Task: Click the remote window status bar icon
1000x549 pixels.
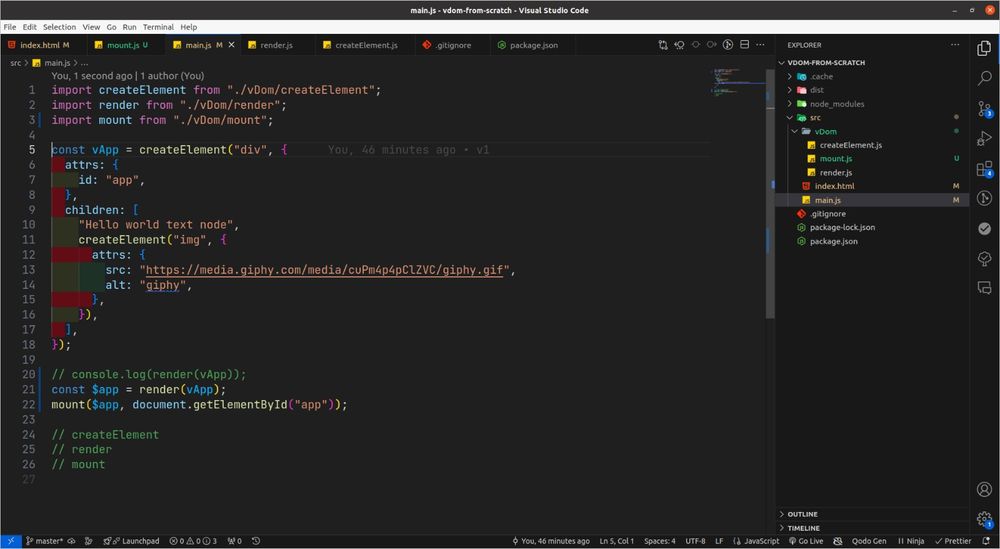Action: (x=11, y=541)
